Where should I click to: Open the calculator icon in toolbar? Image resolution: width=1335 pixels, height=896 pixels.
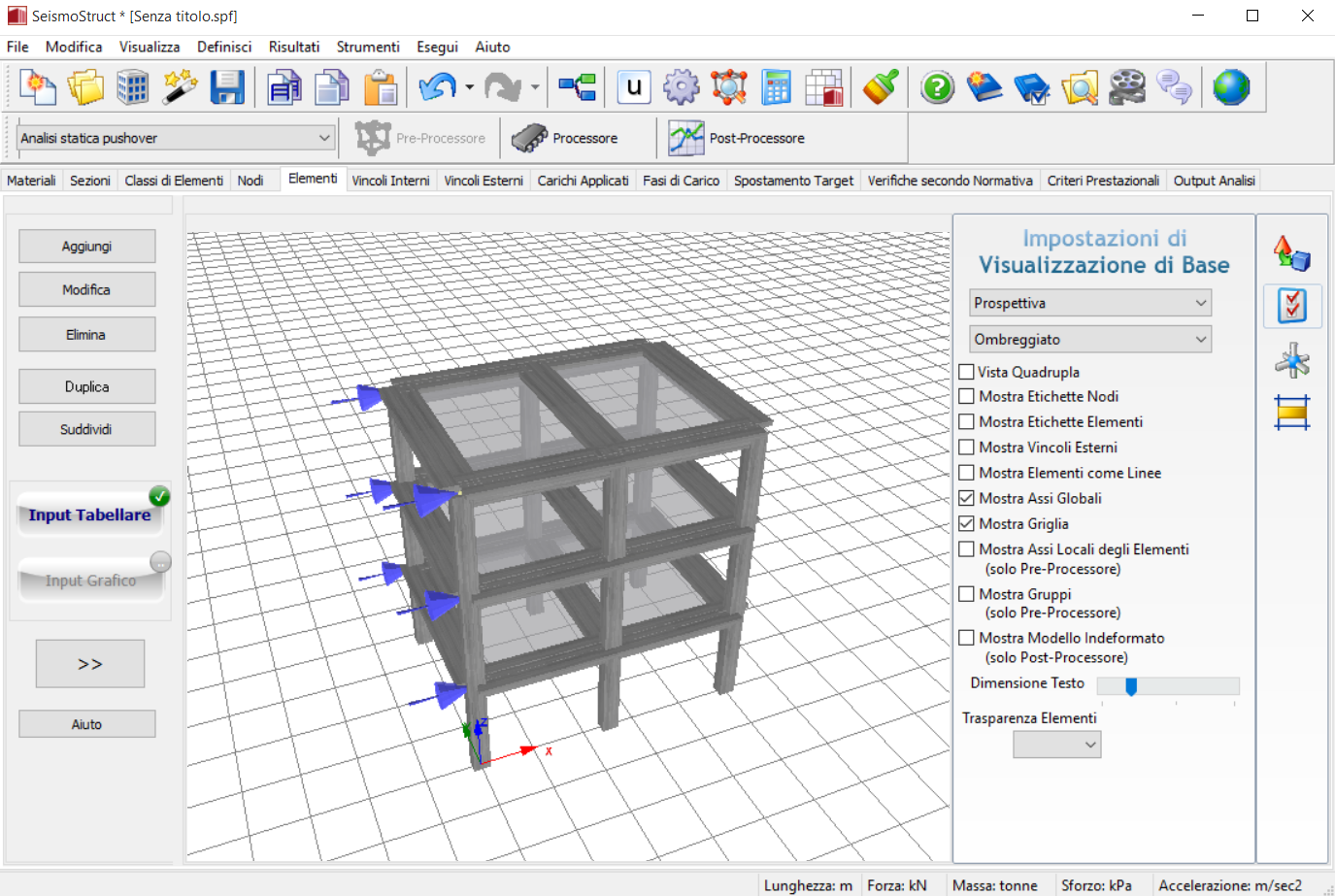pyautogui.click(x=776, y=87)
